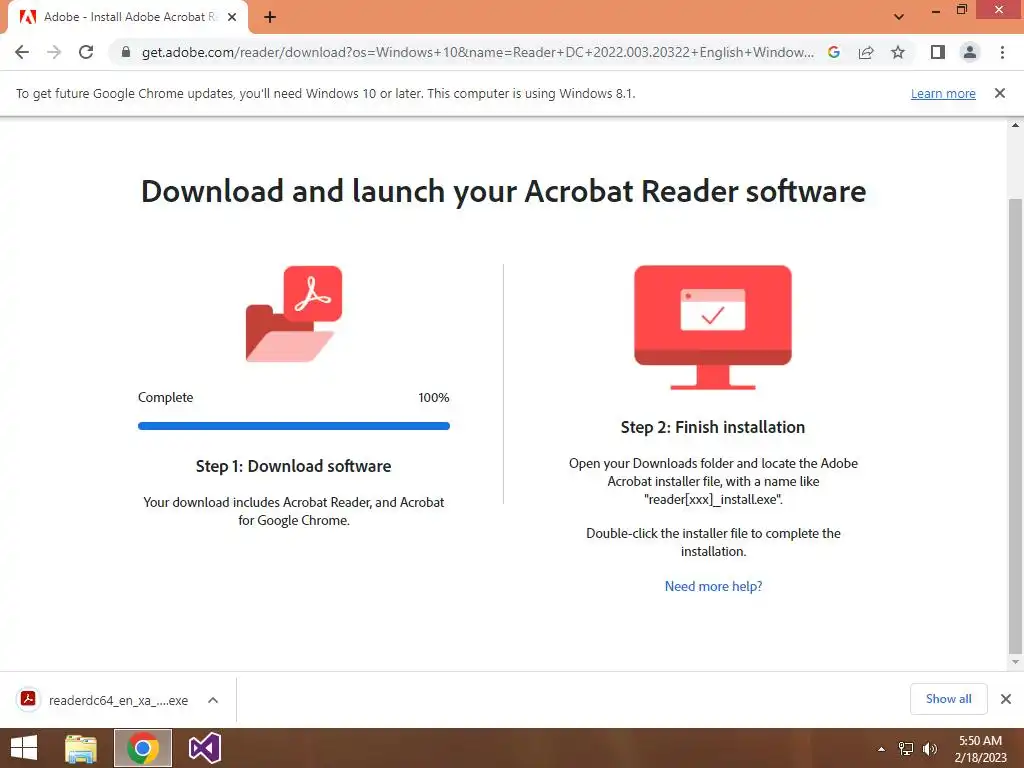The width and height of the screenshot is (1024, 768).
Task: Expand options for the downloaded exe file
Action: pyautogui.click(x=213, y=700)
